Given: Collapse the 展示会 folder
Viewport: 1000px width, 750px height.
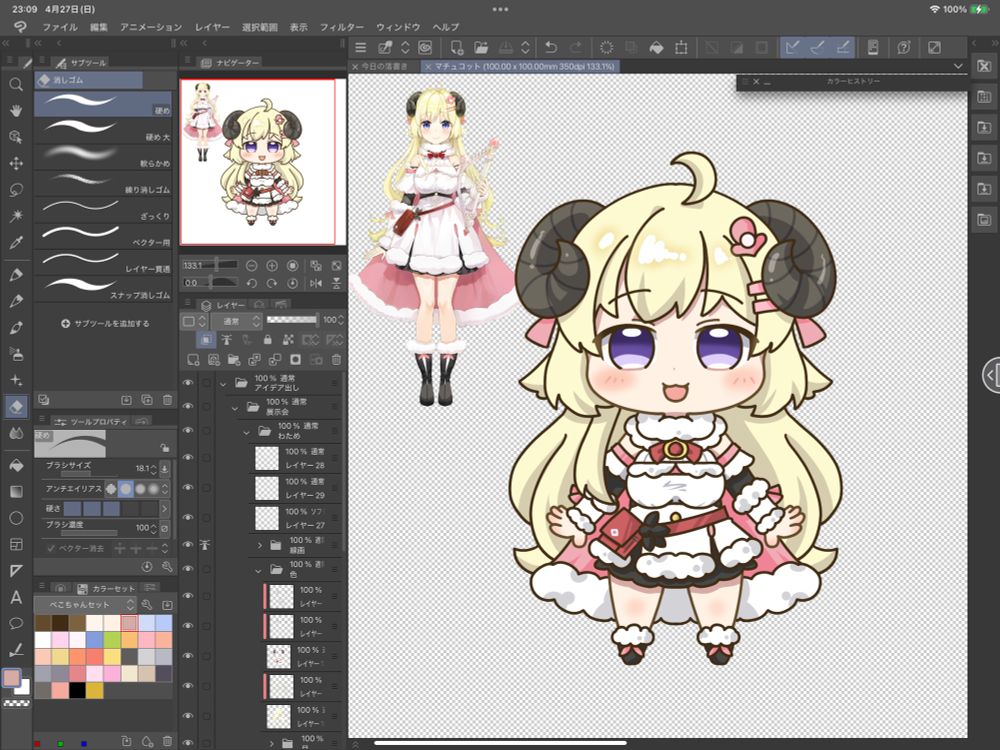Looking at the screenshot, I should [x=235, y=407].
